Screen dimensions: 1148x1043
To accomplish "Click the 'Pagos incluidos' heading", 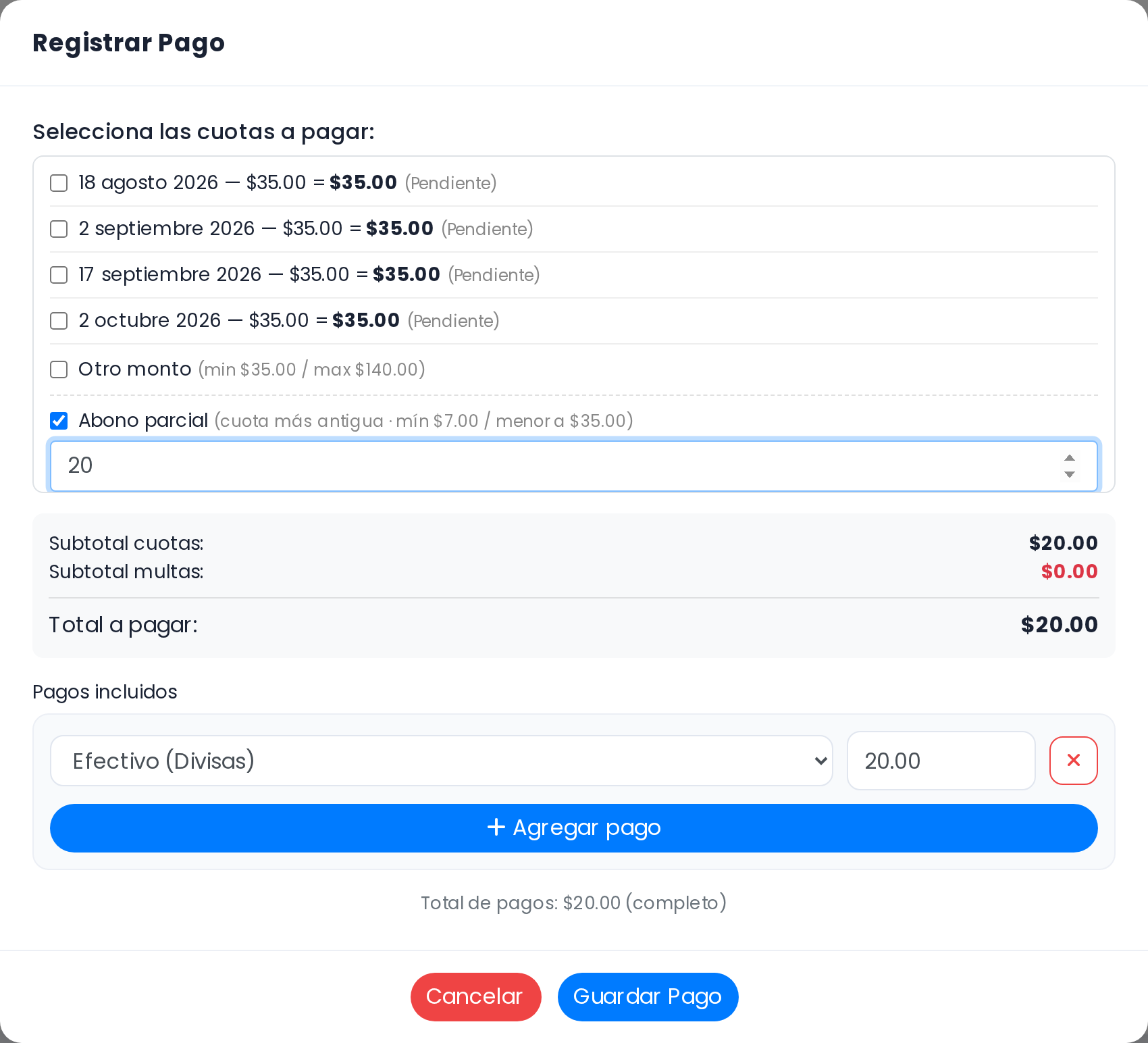I will 105,692.
